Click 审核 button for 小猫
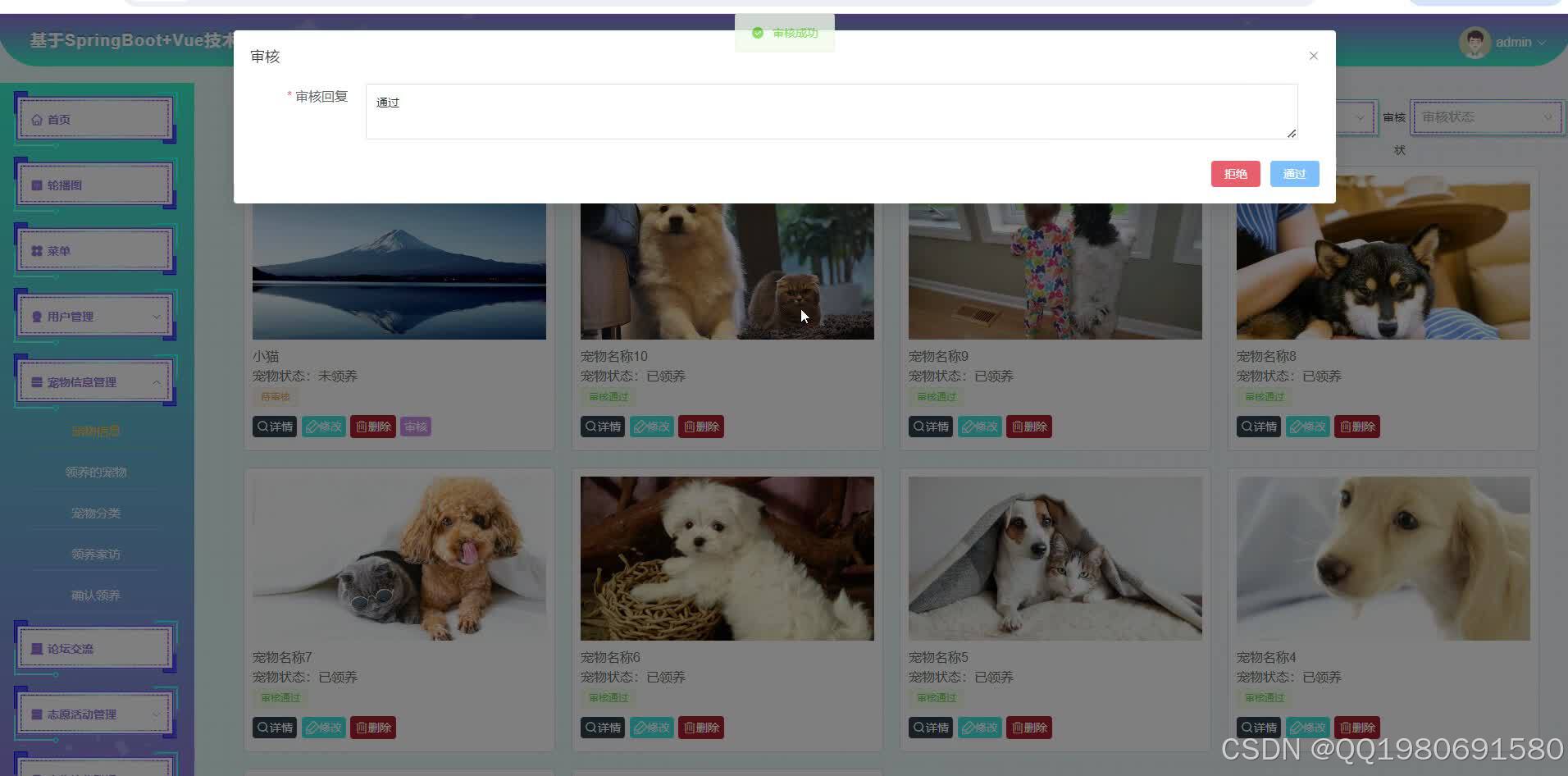 click(416, 427)
